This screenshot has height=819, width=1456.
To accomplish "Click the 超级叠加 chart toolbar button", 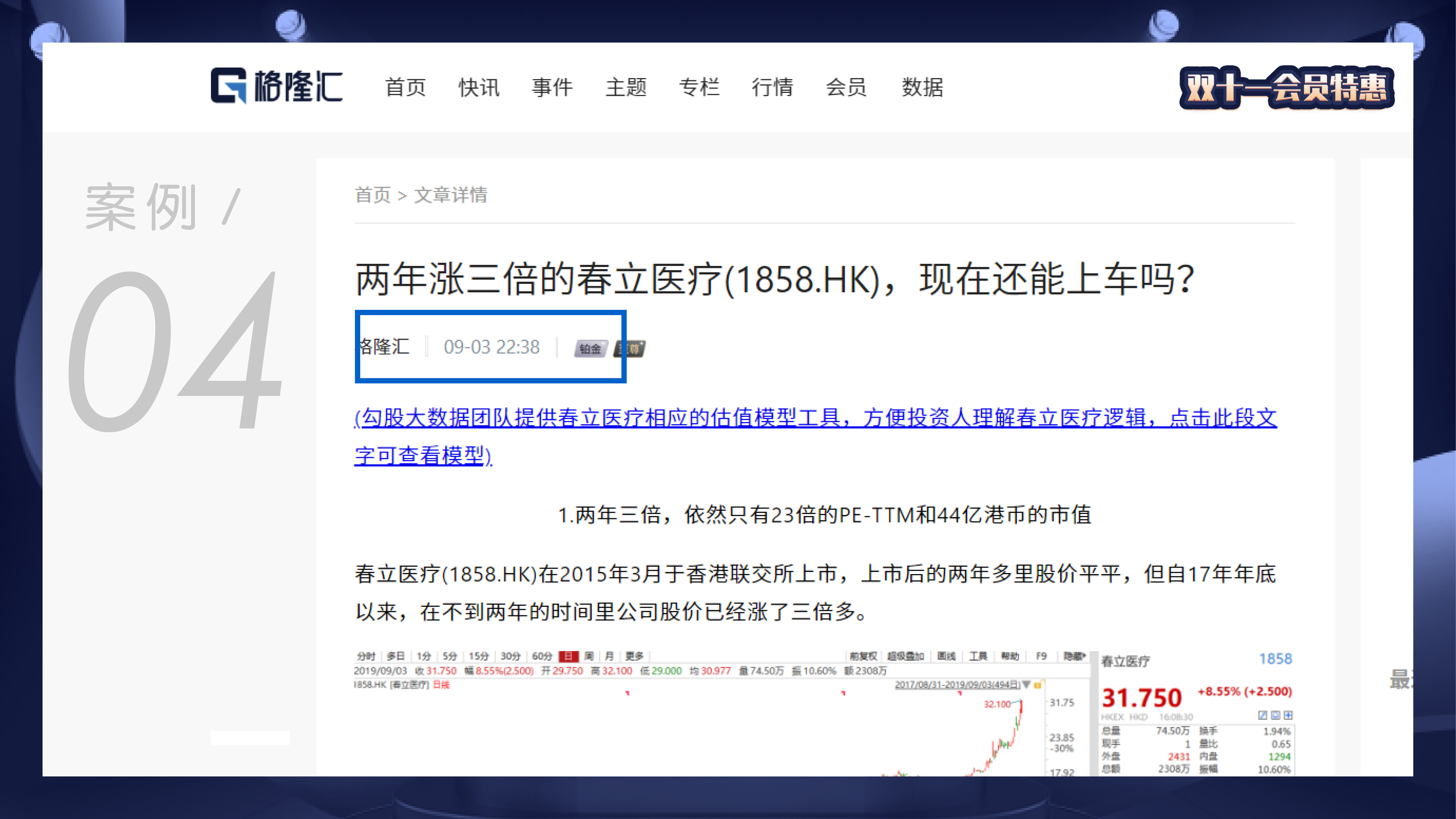I will [x=906, y=656].
